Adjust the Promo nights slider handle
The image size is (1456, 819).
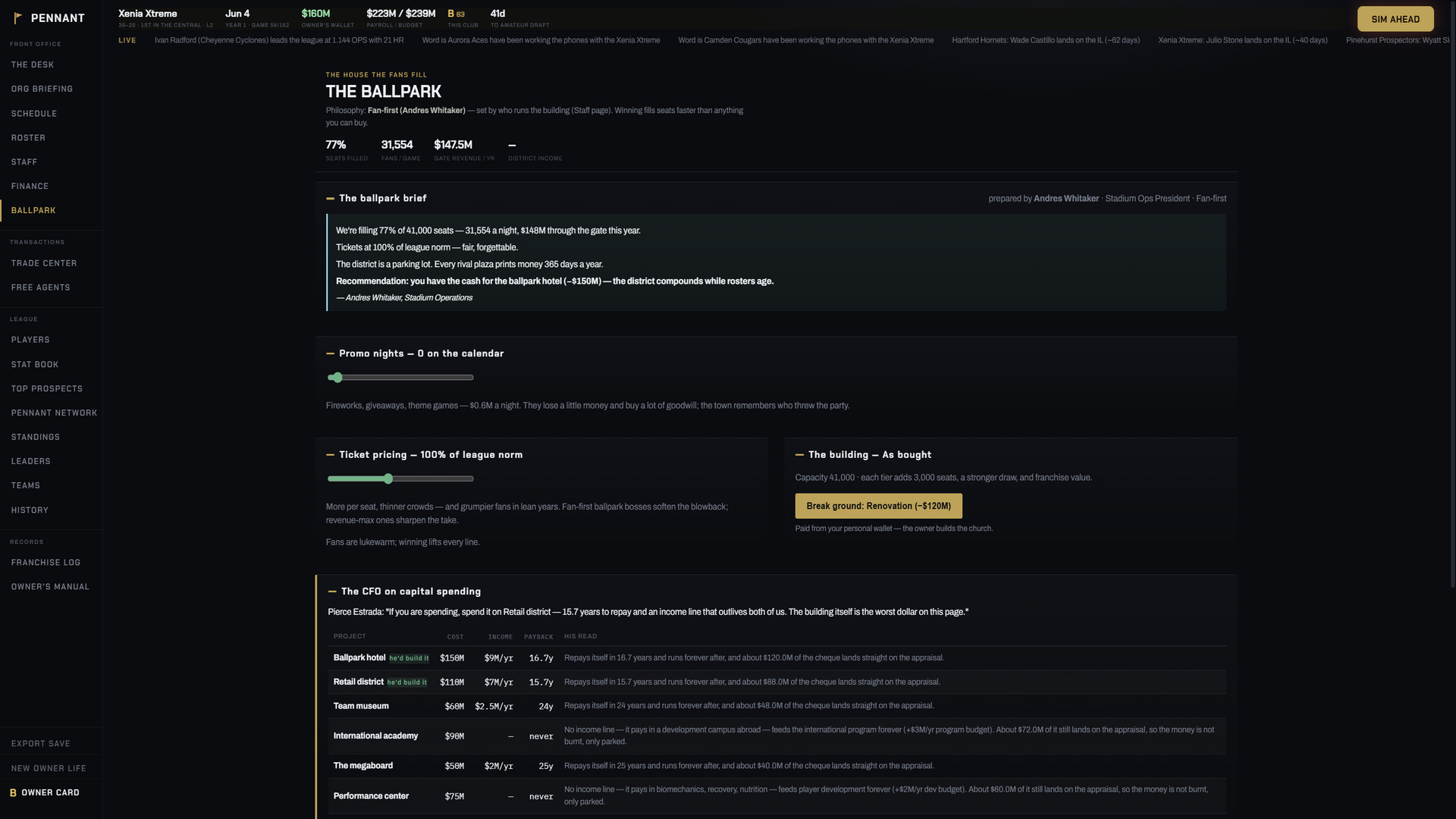(337, 378)
